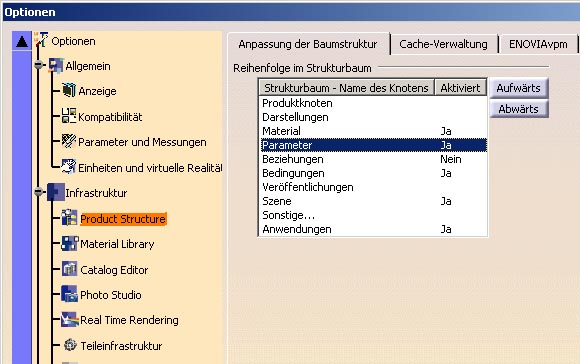This screenshot has width=580, height=364.
Task: Select the Szene list row
Action: click(373, 201)
